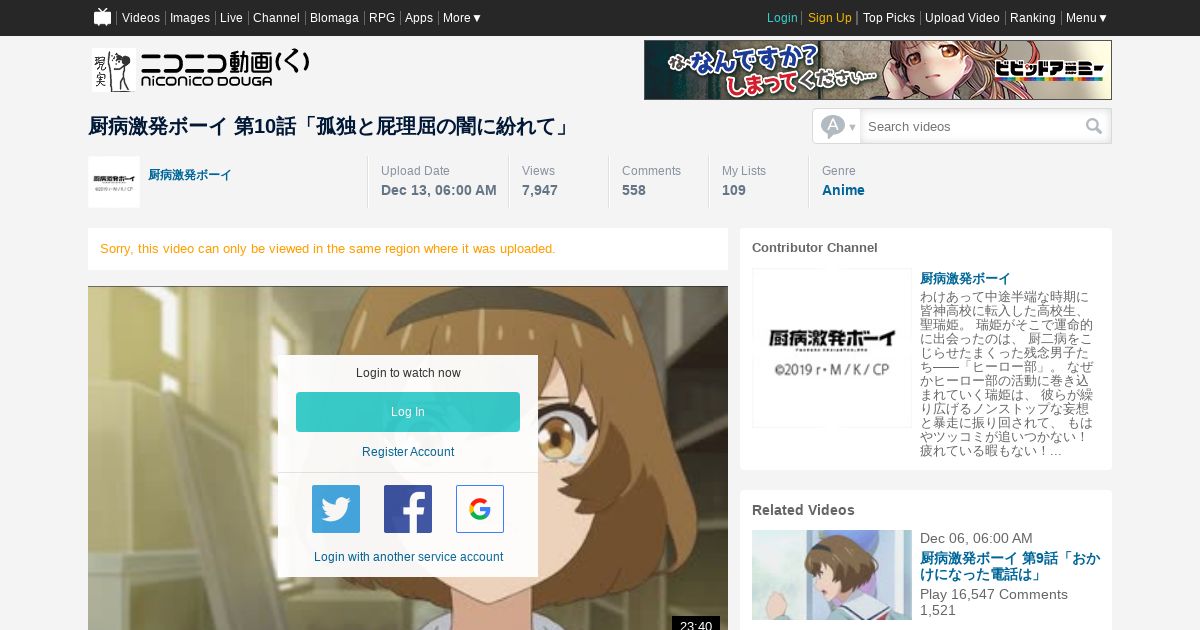Click the Comments count 558
The height and width of the screenshot is (630, 1200).
[x=634, y=190]
